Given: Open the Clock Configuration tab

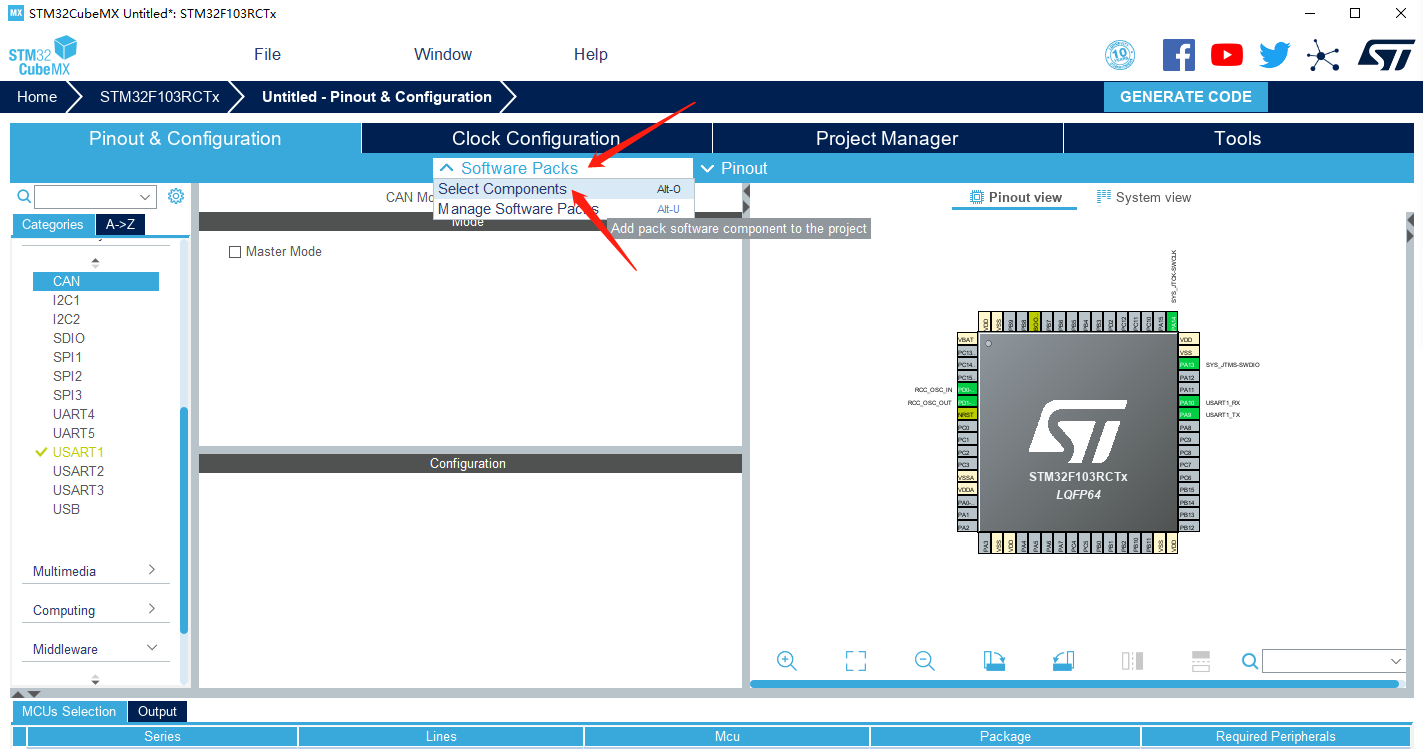Looking at the screenshot, I should click(x=536, y=139).
